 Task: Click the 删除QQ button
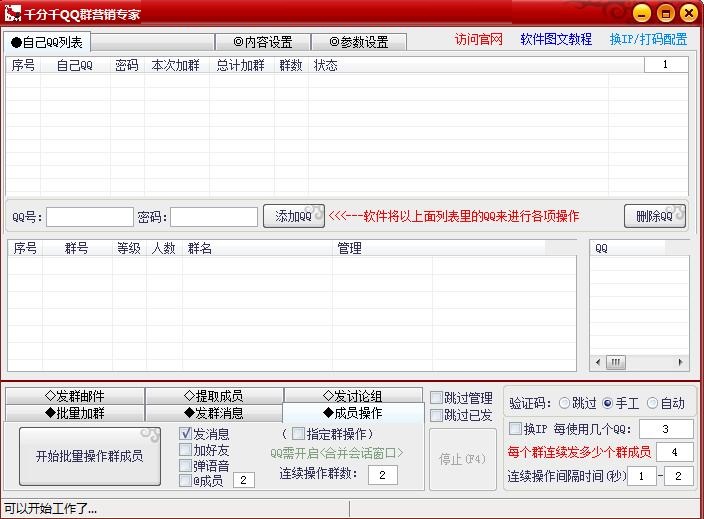tap(655, 216)
